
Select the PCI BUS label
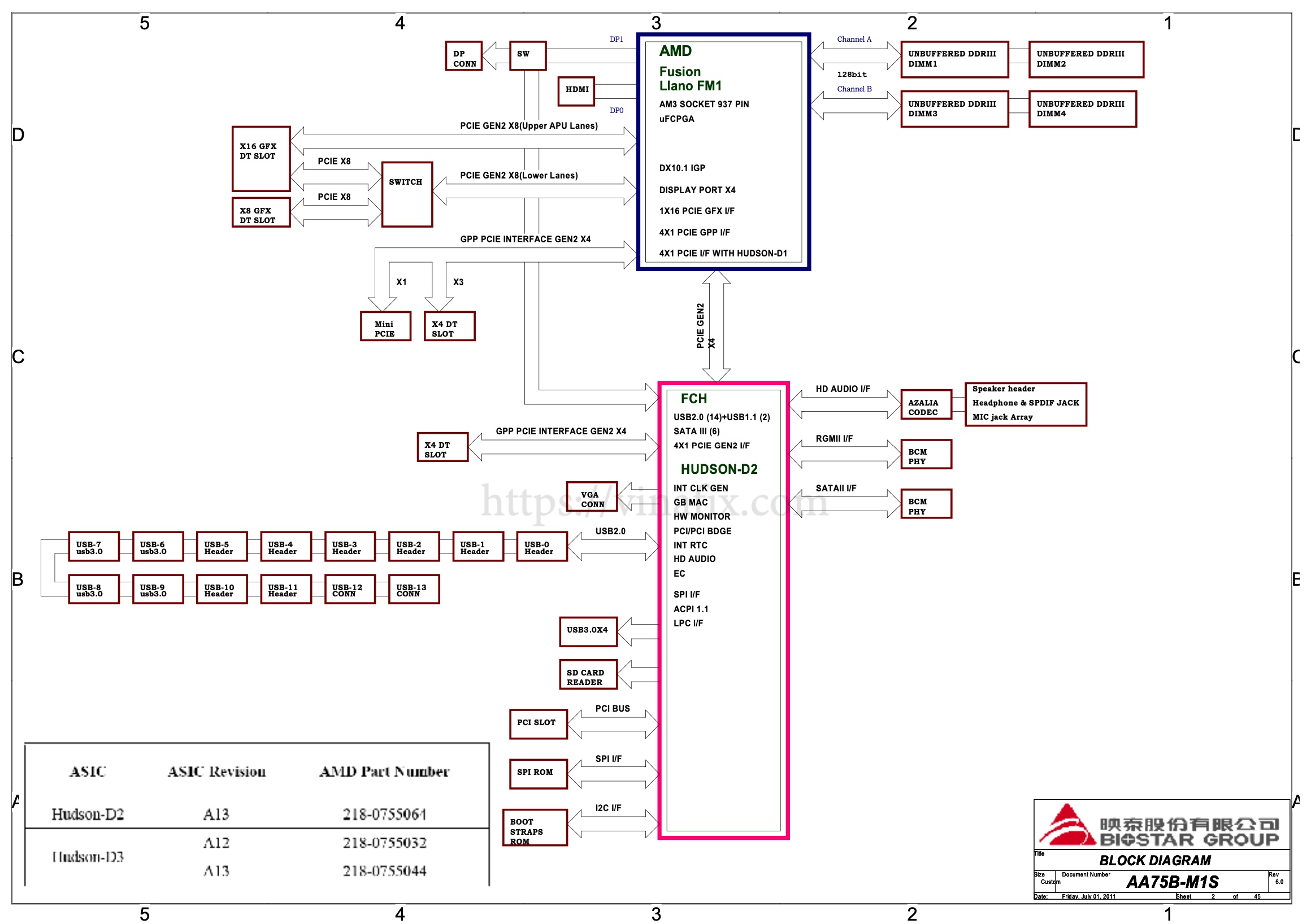coord(612,709)
